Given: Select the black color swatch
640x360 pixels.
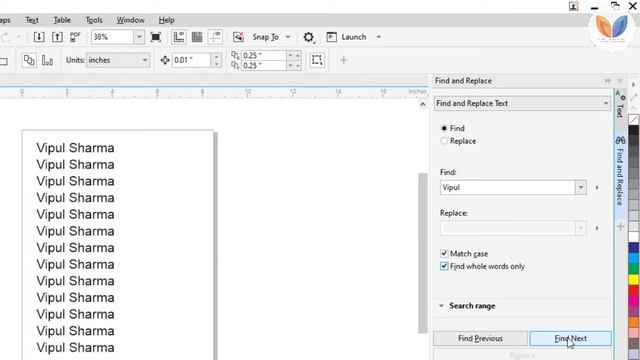Looking at the screenshot, I should pyautogui.click(x=633, y=130).
